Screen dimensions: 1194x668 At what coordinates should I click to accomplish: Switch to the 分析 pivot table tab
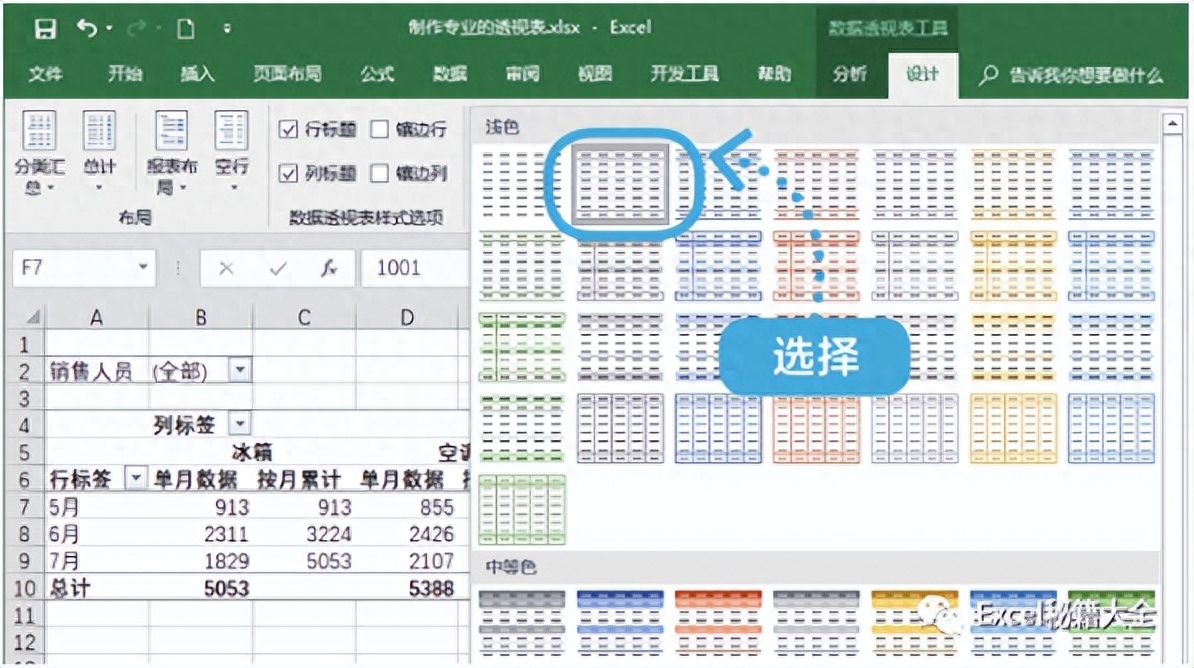[x=849, y=74]
